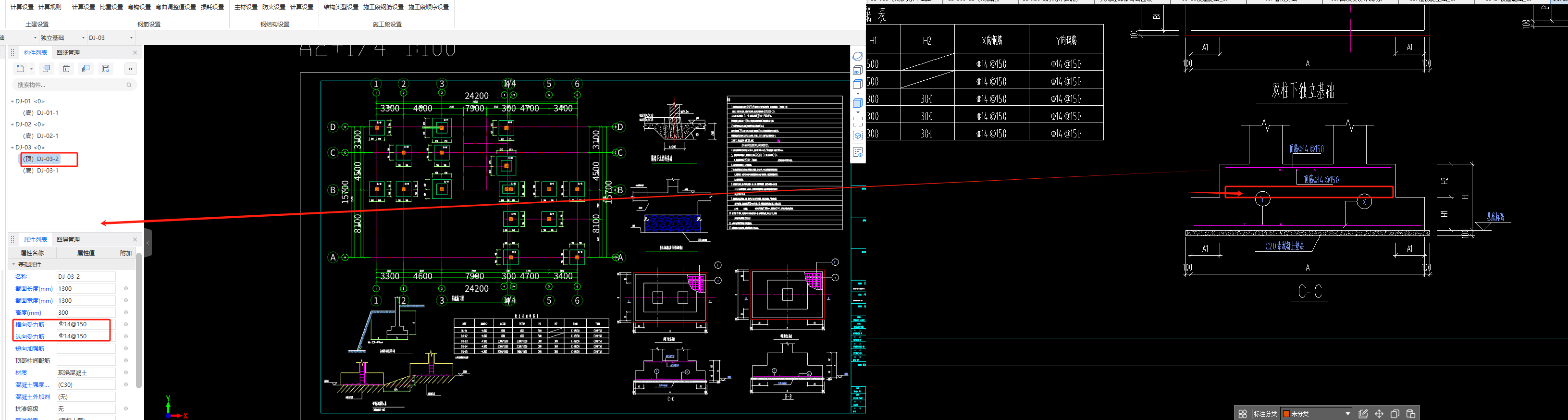Toggle the additional option for 材质 row
This screenshot has height=420, width=1568.
point(126,372)
